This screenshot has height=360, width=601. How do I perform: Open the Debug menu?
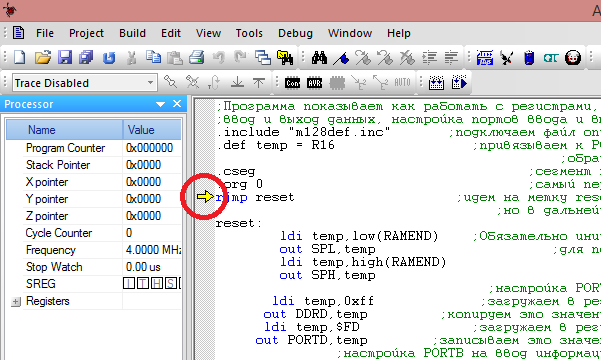tap(295, 33)
